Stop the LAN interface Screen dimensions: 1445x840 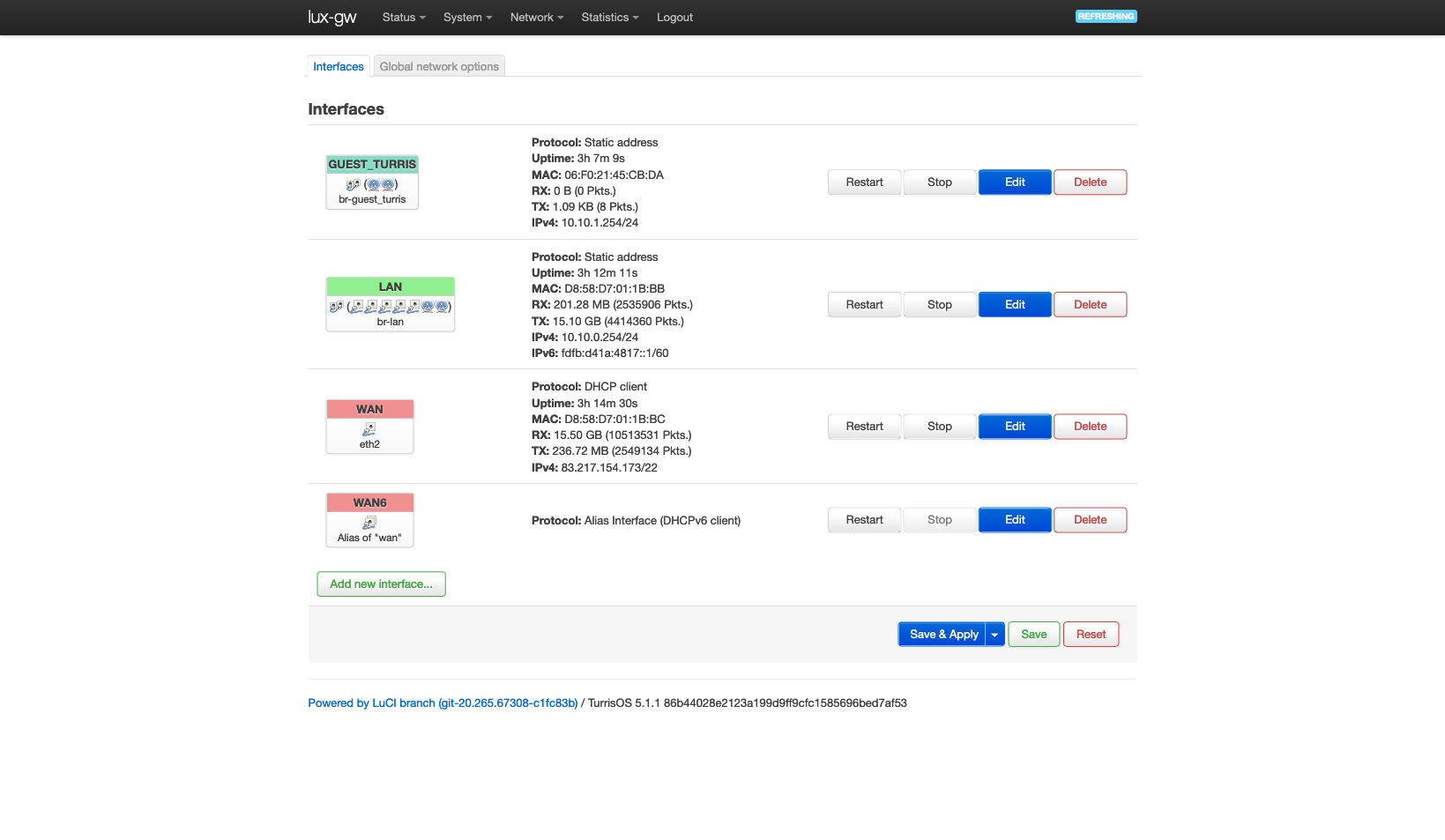click(940, 305)
